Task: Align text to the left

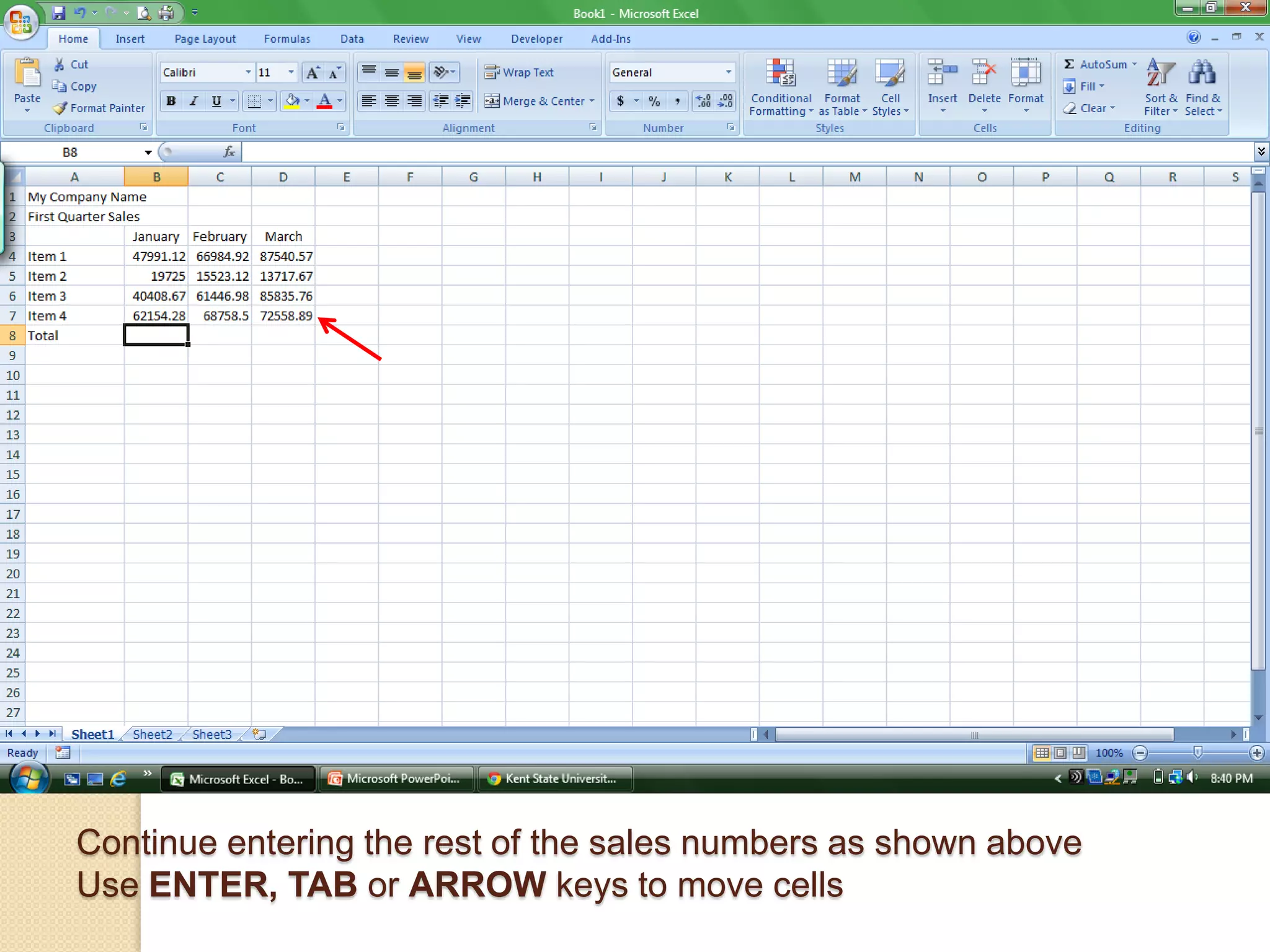Action: 369,101
